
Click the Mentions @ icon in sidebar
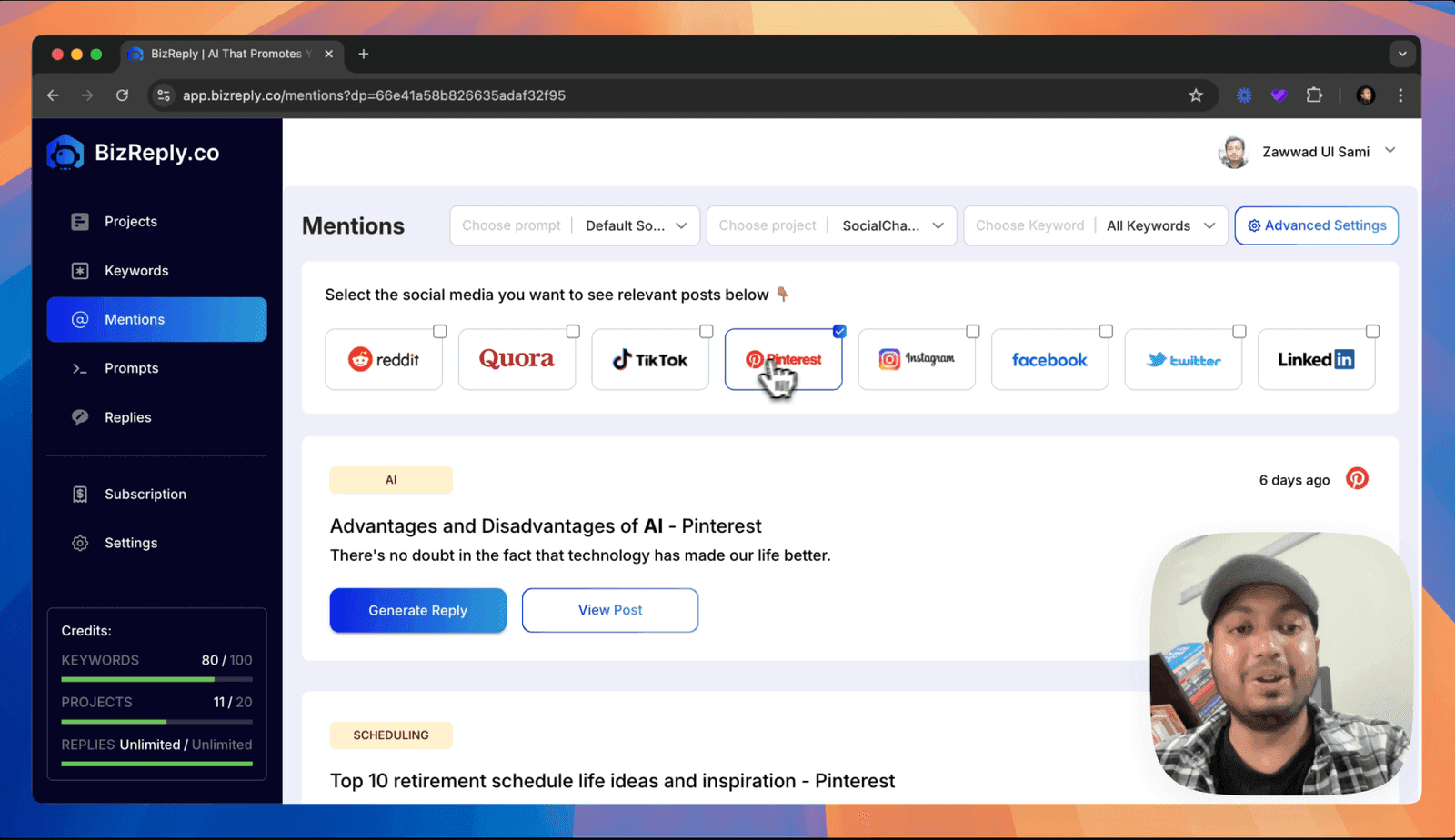pos(80,320)
